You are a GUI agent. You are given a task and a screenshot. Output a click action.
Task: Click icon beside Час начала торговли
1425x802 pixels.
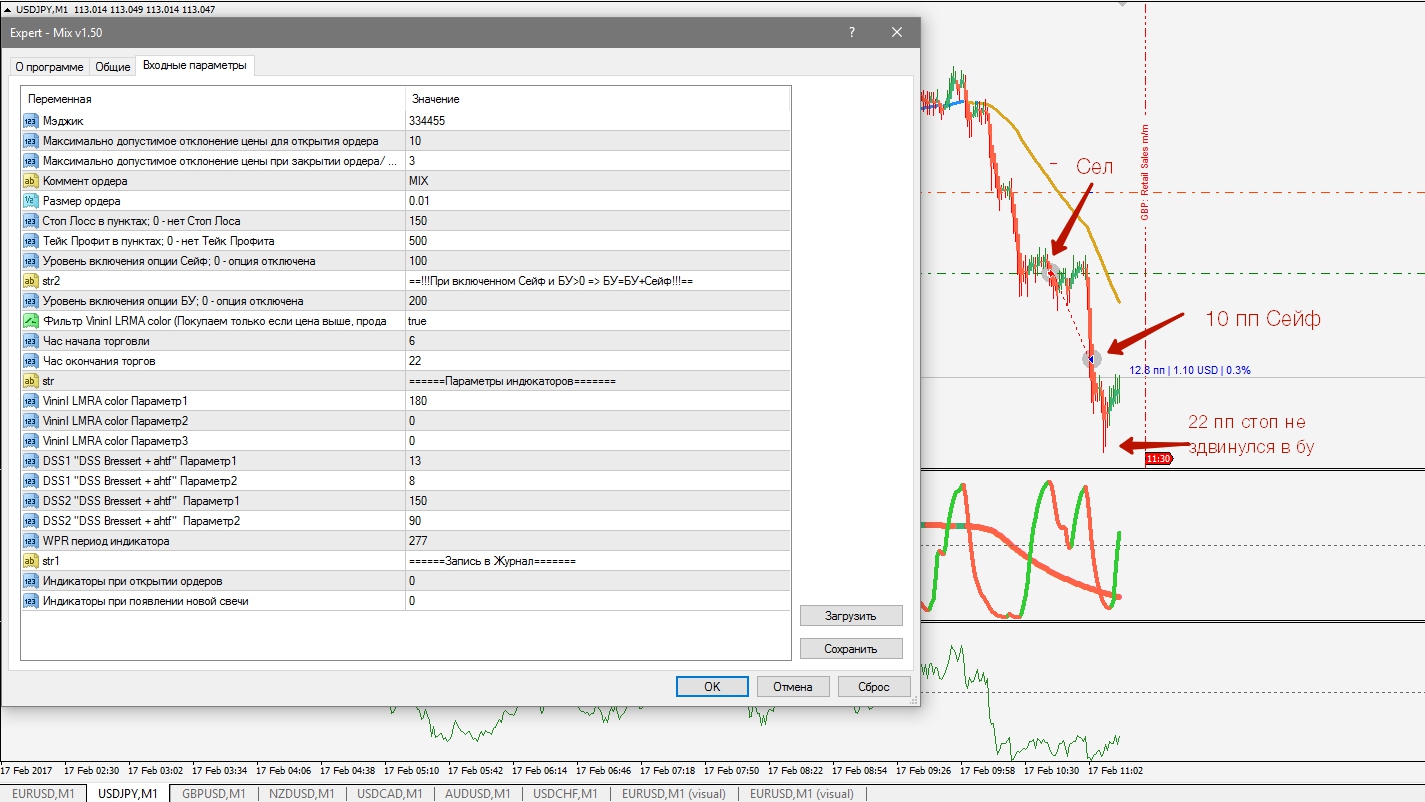click(x=31, y=341)
